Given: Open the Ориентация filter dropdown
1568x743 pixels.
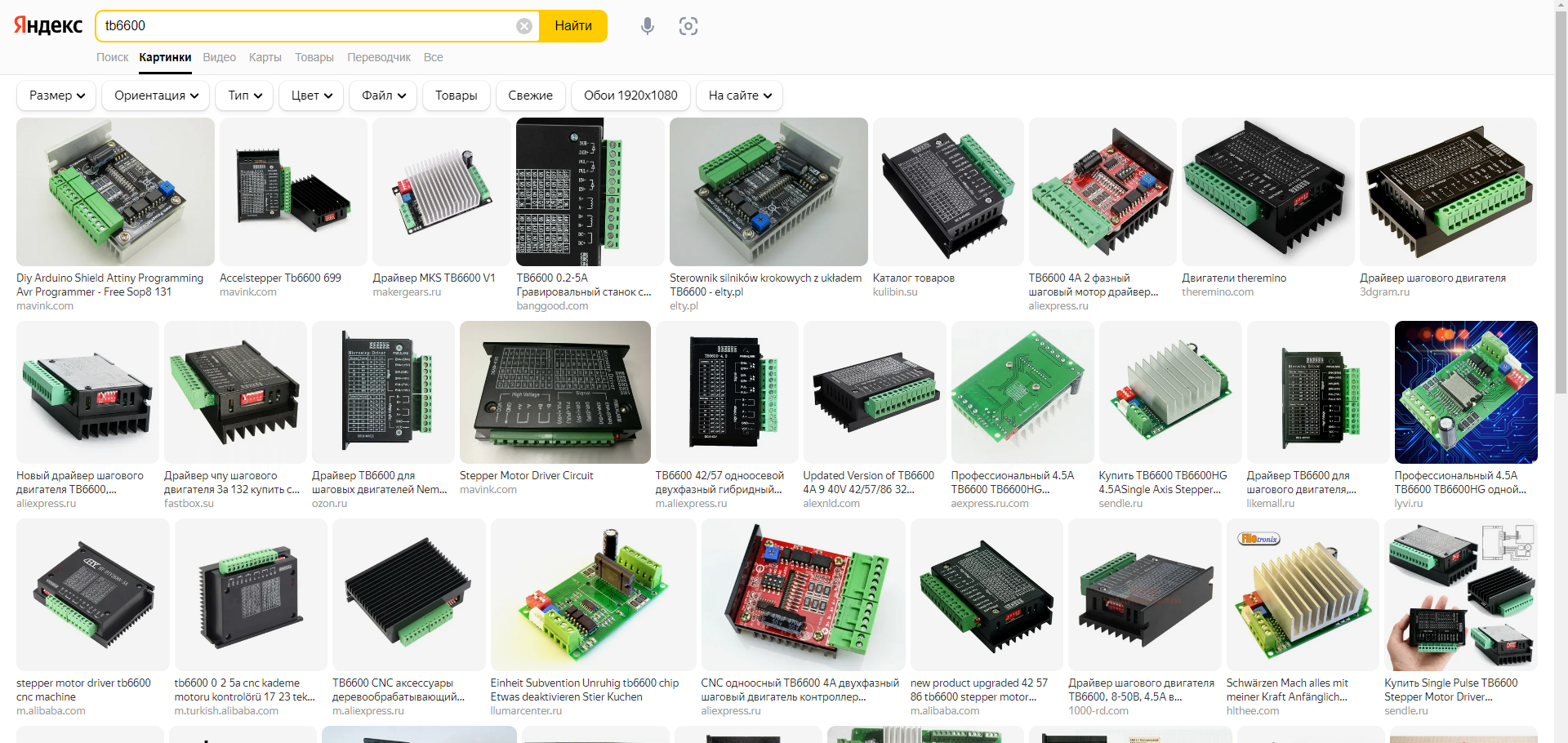Looking at the screenshot, I should click(x=155, y=96).
